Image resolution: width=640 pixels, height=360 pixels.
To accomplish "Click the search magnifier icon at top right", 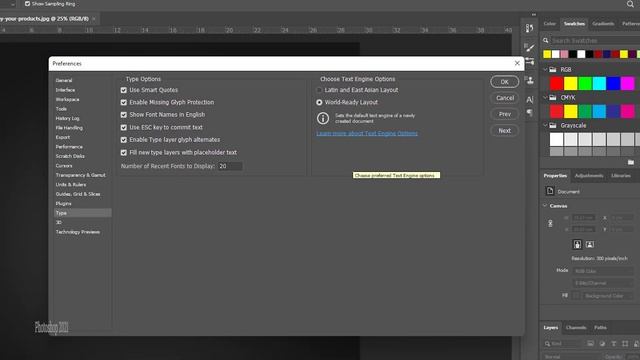I will (630, 4).
